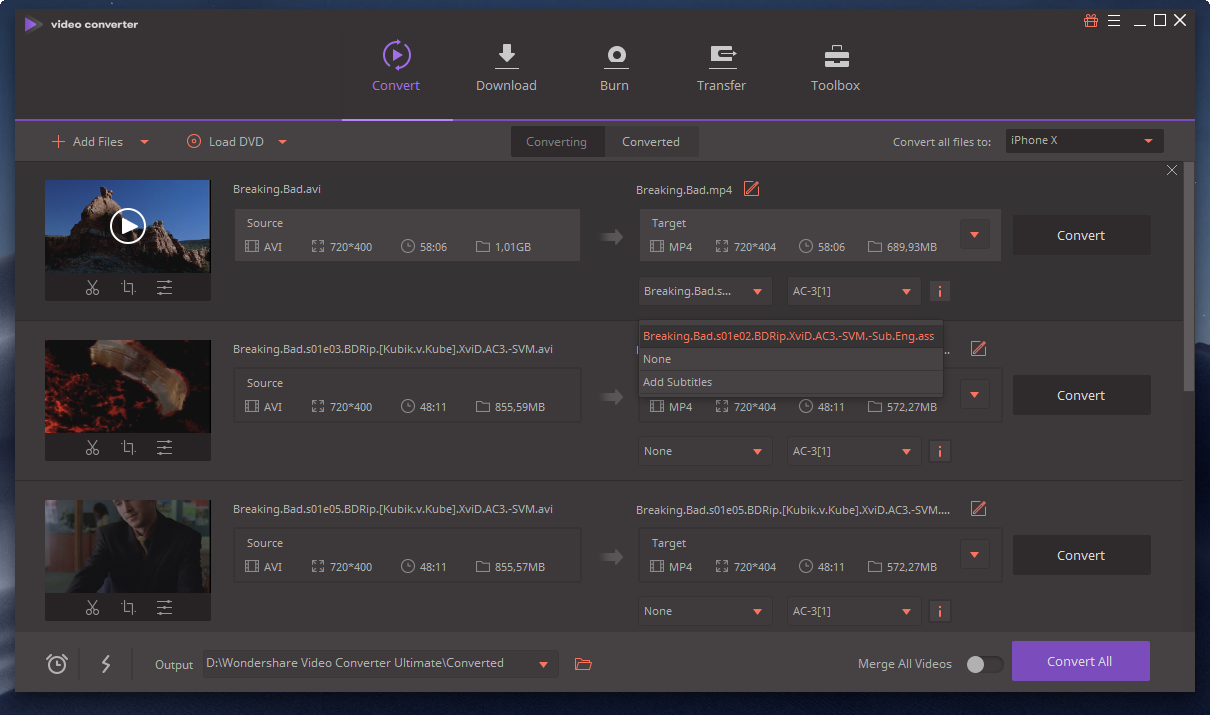This screenshot has height=715, width=1210.
Task: Remove Breaking.Bad.avi with the X icon
Action: click(1172, 171)
